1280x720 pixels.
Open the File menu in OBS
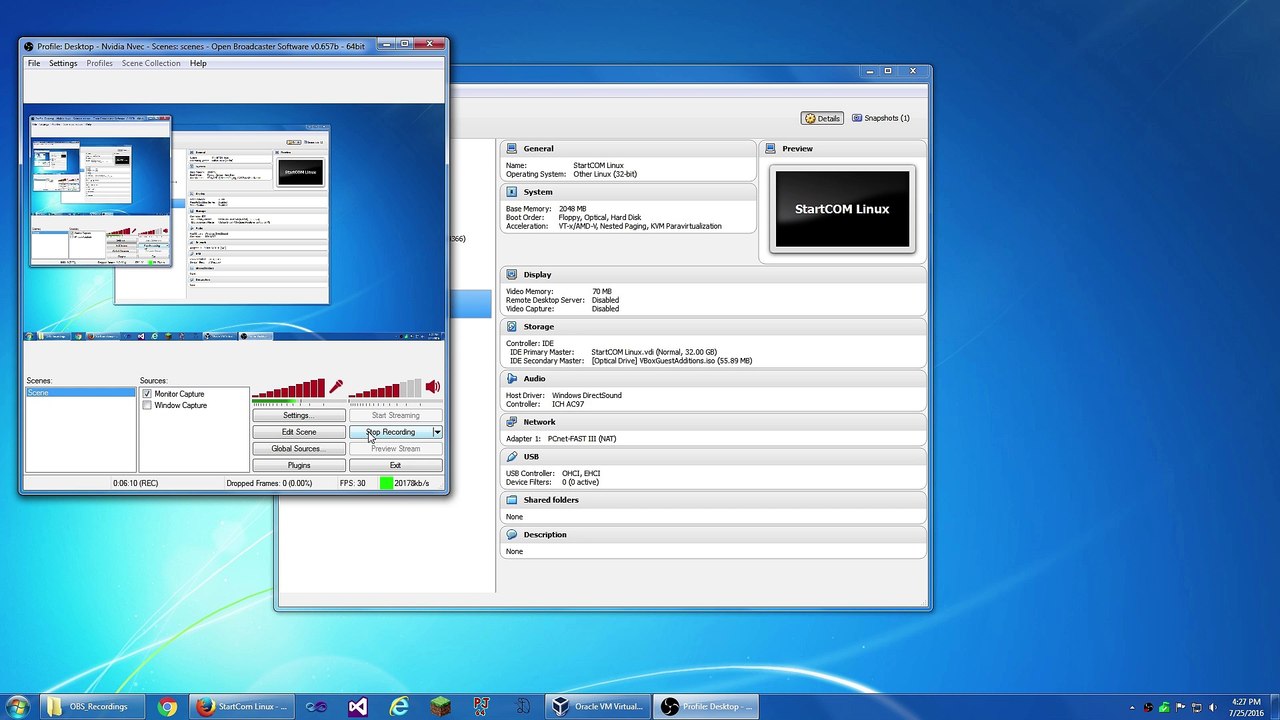pos(34,63)
